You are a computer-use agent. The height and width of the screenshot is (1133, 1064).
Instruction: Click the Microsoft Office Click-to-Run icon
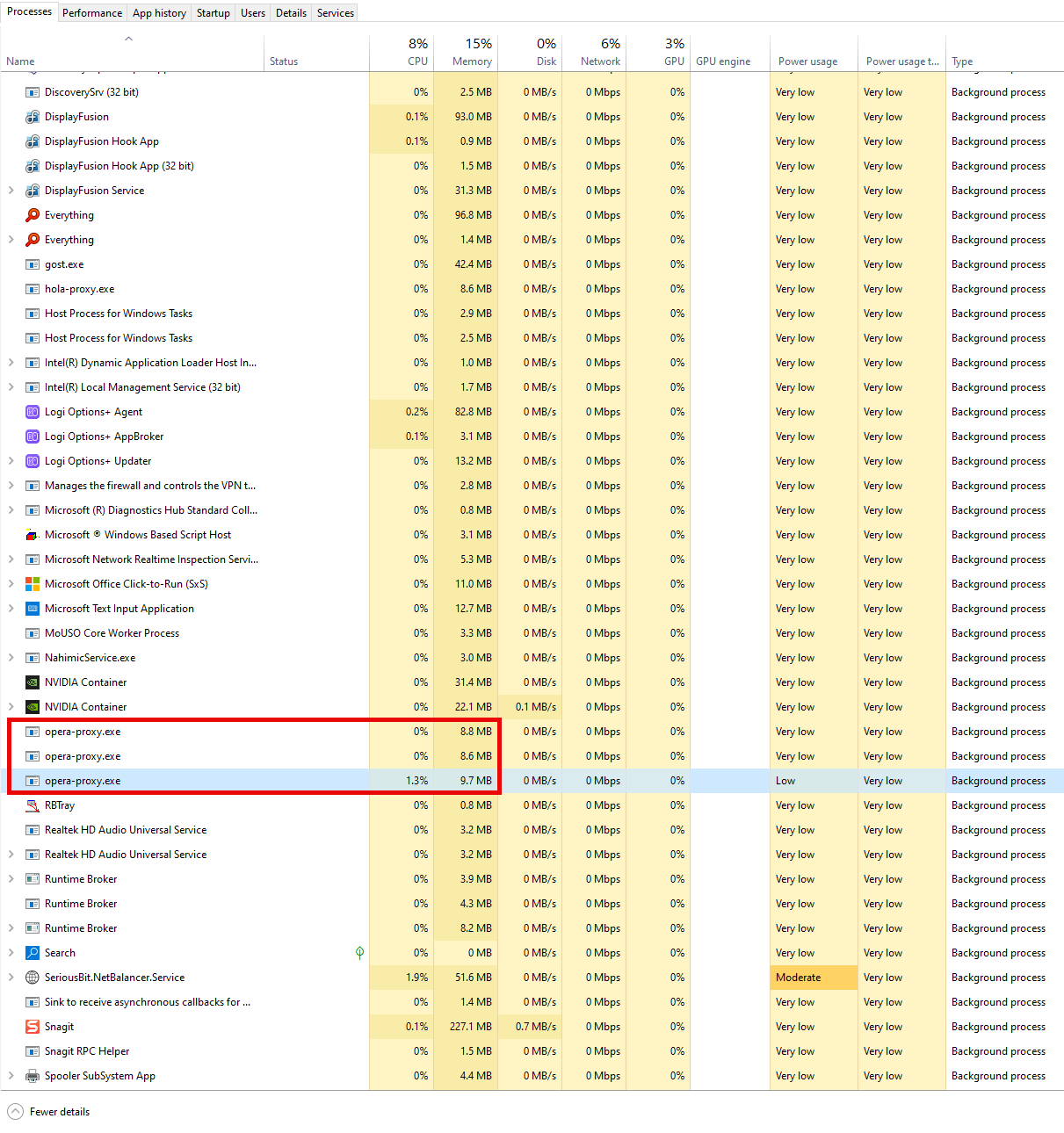coord(33,584)
